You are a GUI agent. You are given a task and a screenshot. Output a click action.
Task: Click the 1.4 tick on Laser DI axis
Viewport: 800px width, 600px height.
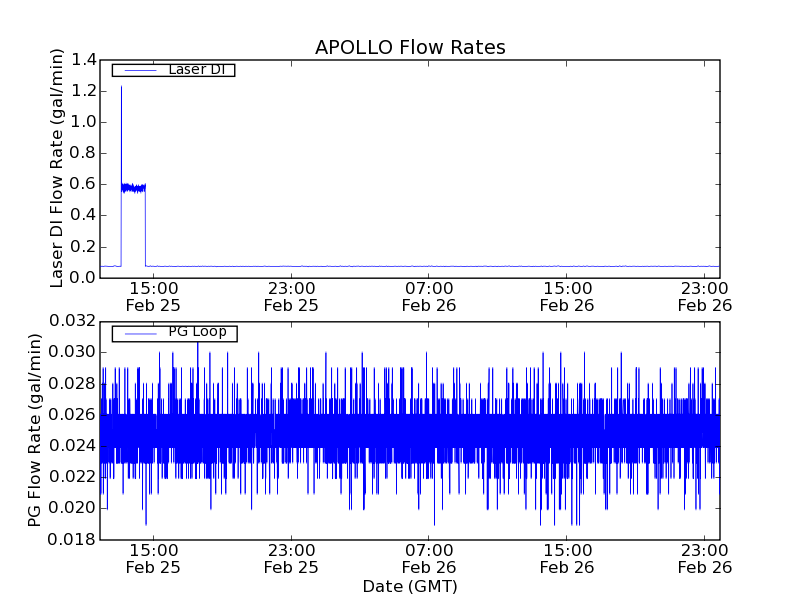83,60
